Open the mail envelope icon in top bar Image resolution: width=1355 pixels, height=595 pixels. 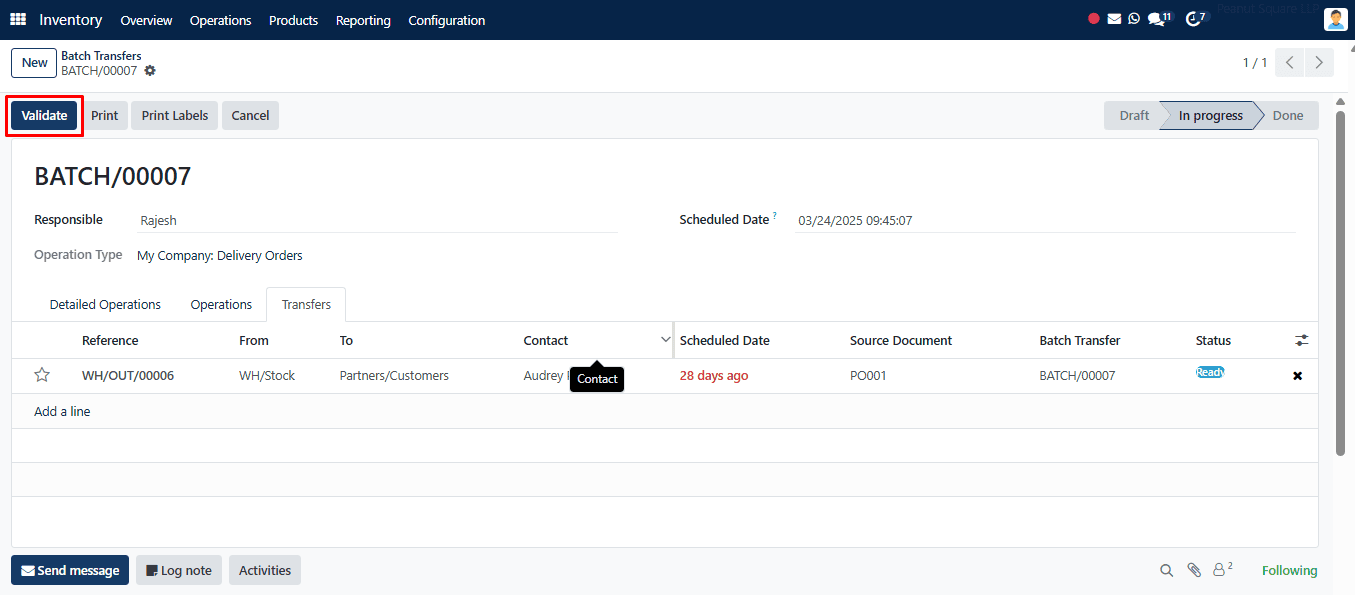[1114, 19]
